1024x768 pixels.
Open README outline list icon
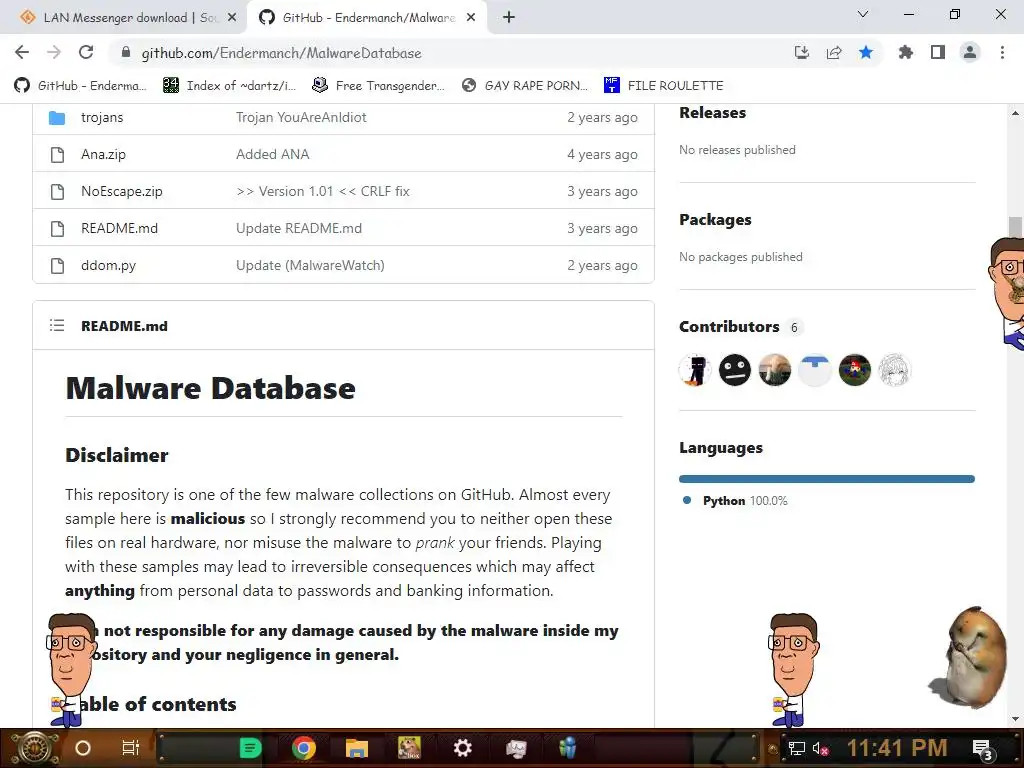(x=57, y=325)
